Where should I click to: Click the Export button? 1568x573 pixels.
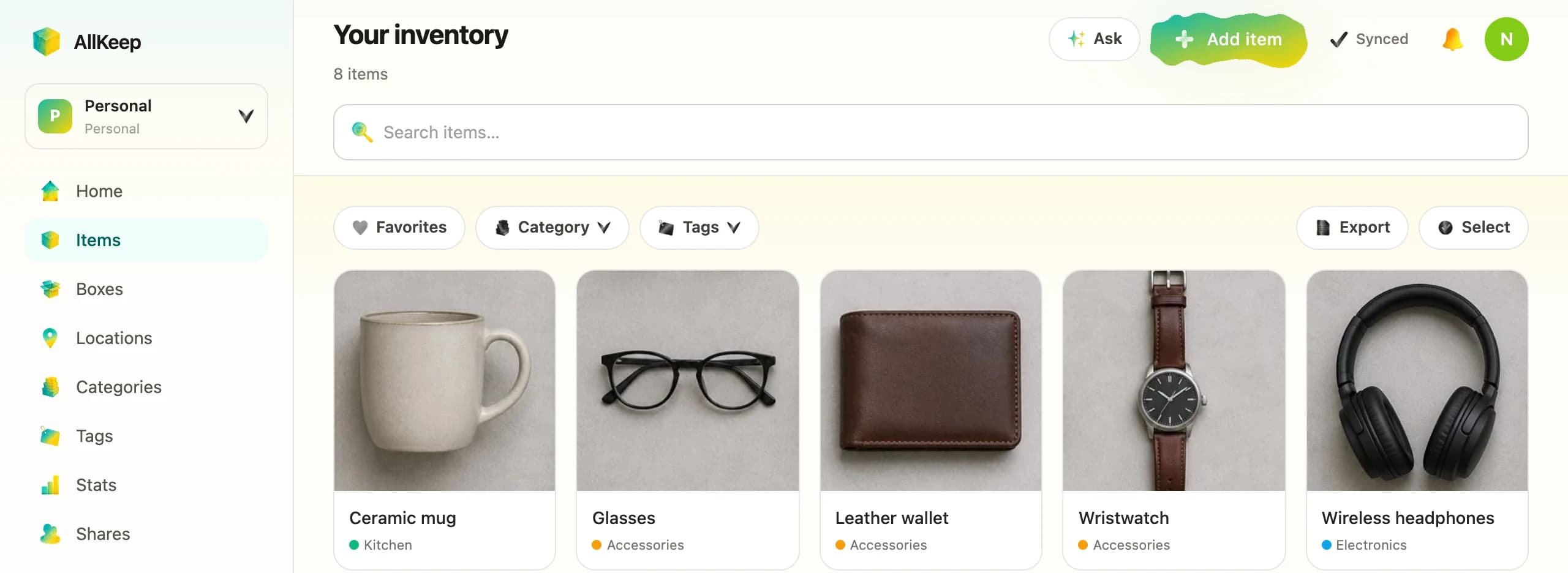(1352, 227)
